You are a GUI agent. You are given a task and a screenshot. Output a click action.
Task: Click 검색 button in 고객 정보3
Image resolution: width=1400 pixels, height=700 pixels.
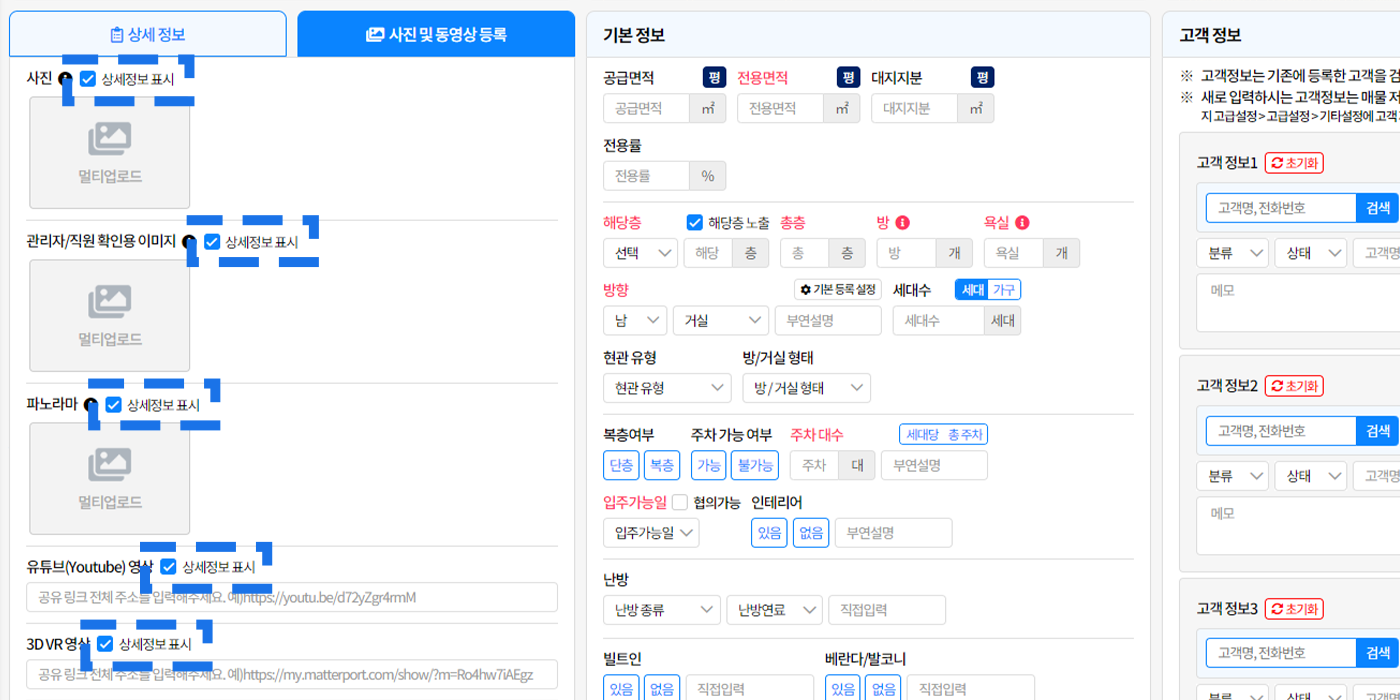pos(1377,653)
